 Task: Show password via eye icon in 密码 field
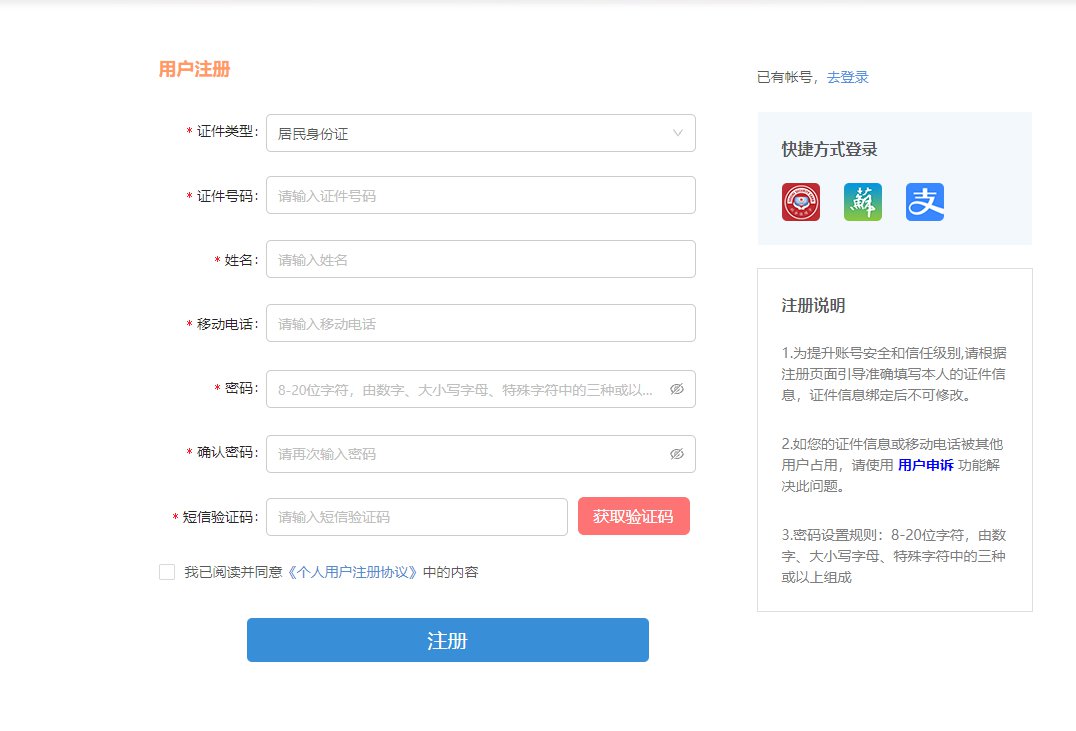click(x=677, y=389)
